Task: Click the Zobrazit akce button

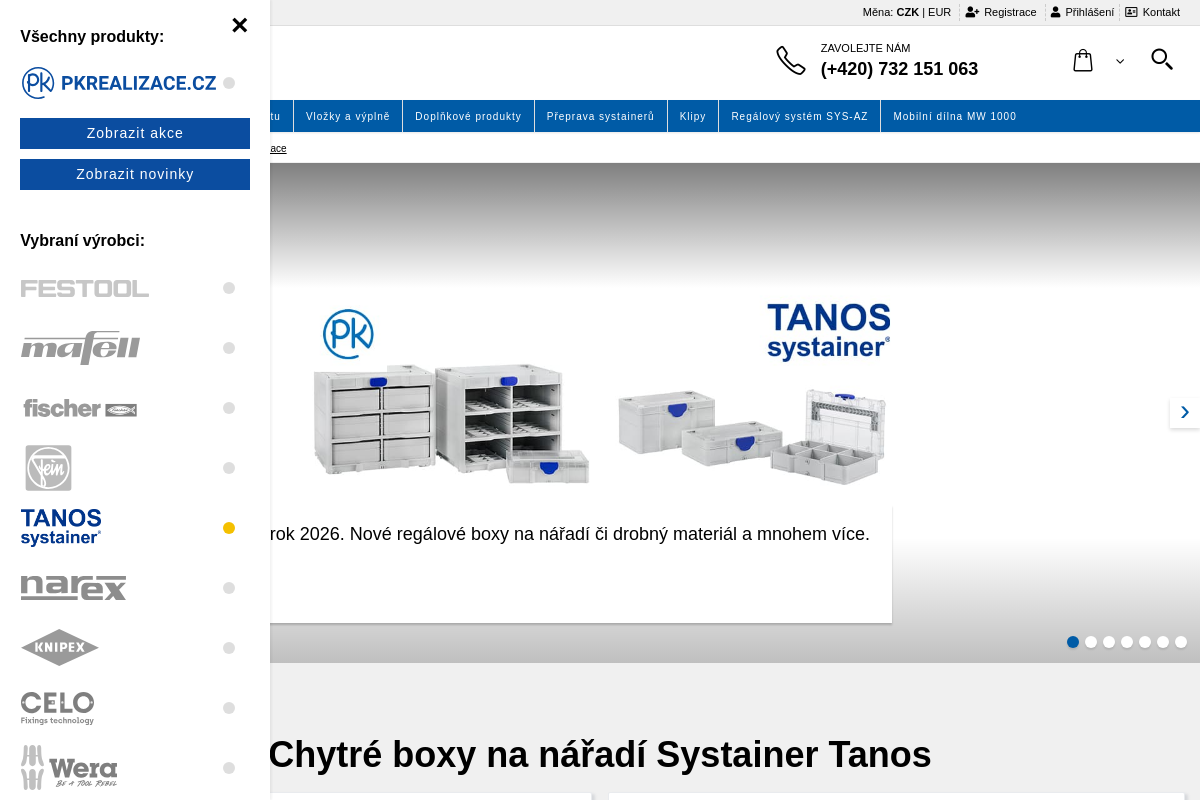Action: (x=135, y=133)
